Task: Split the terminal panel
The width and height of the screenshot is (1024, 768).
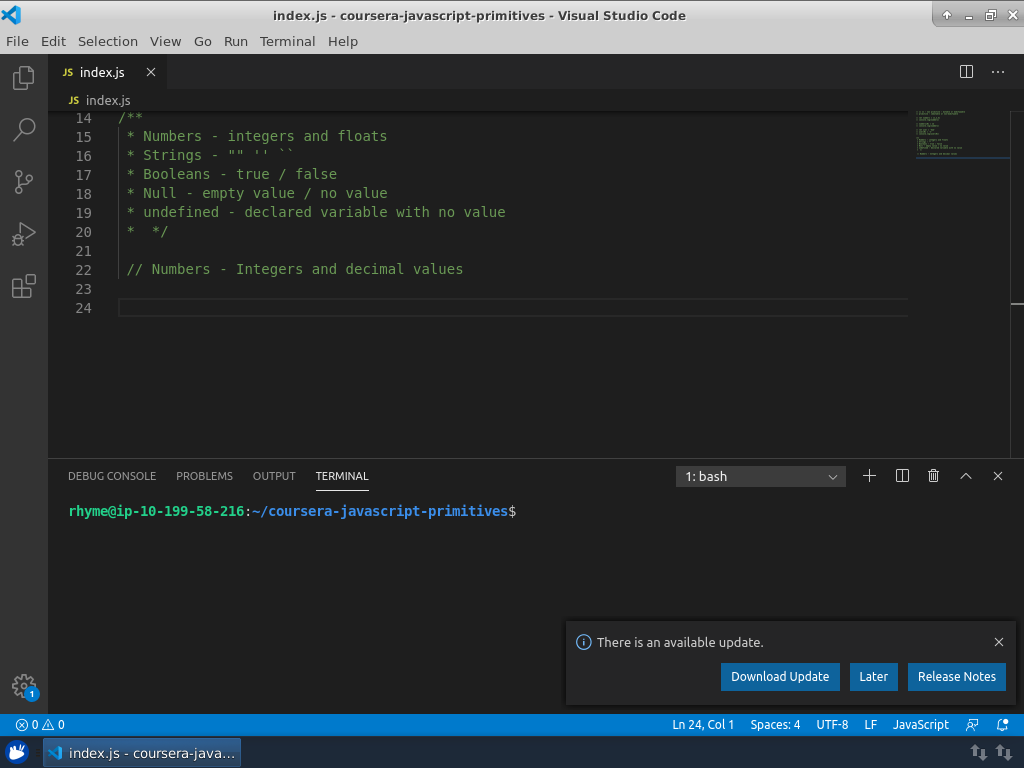Action: pos(902,477)
